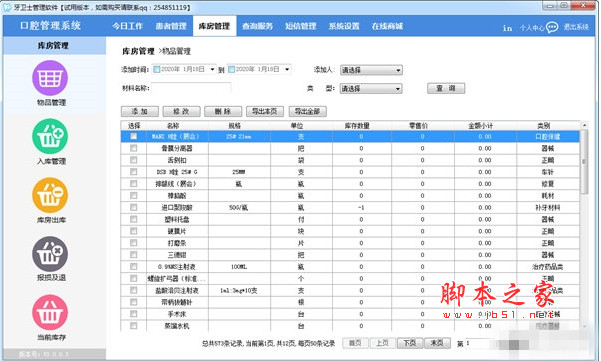Image resolution: width=601 pixels, height=361 pixels.
Task: Click 补牙材料 category cell
Action: pos(548,207)
